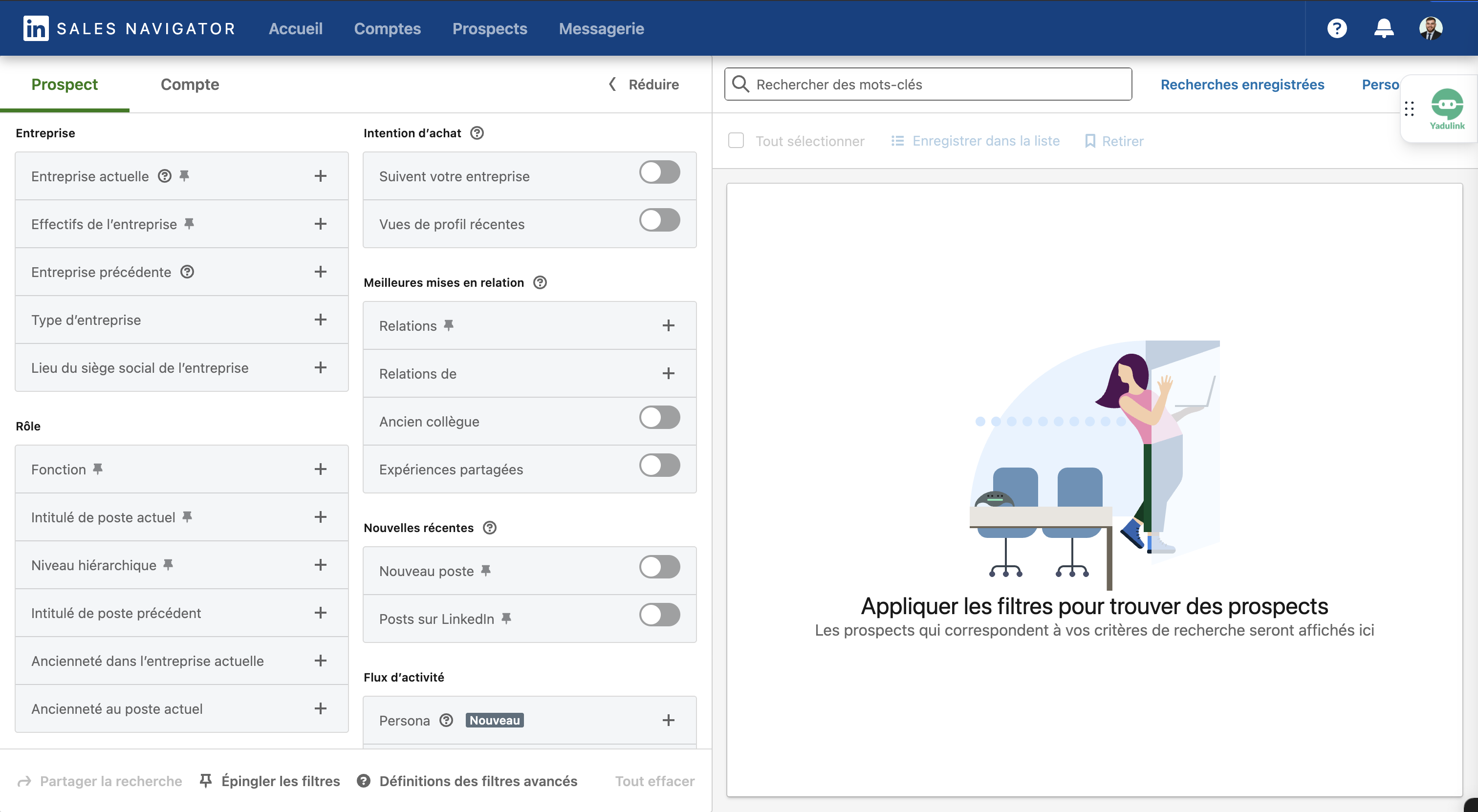Image resolution: width=1478 pixels, height=812 pixels.
Task: Expand the 'Entreprise actuelle' filter
Action: 321,176
